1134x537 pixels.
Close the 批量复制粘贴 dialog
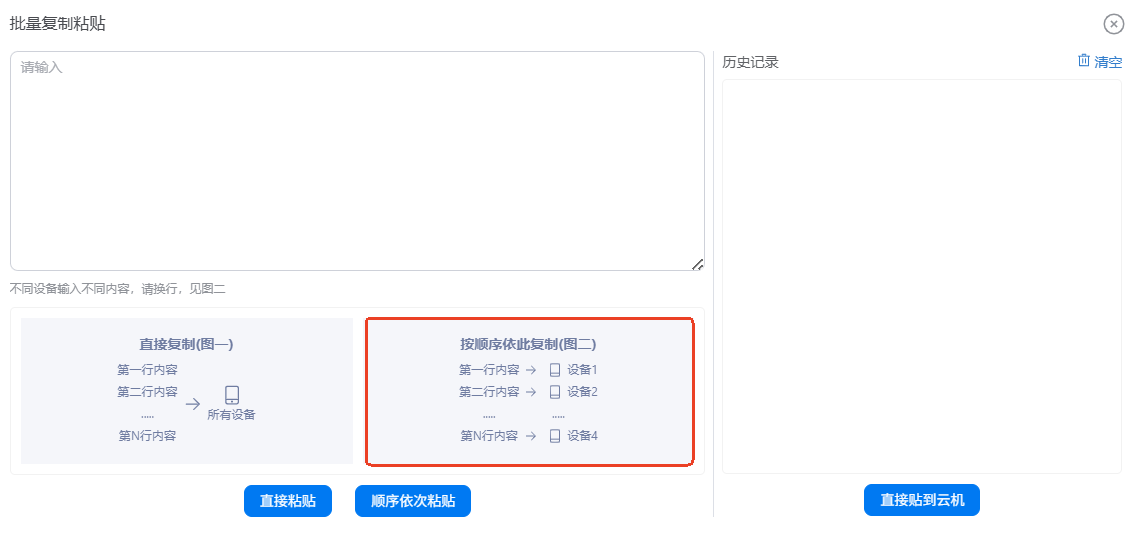coord(1114,24)
